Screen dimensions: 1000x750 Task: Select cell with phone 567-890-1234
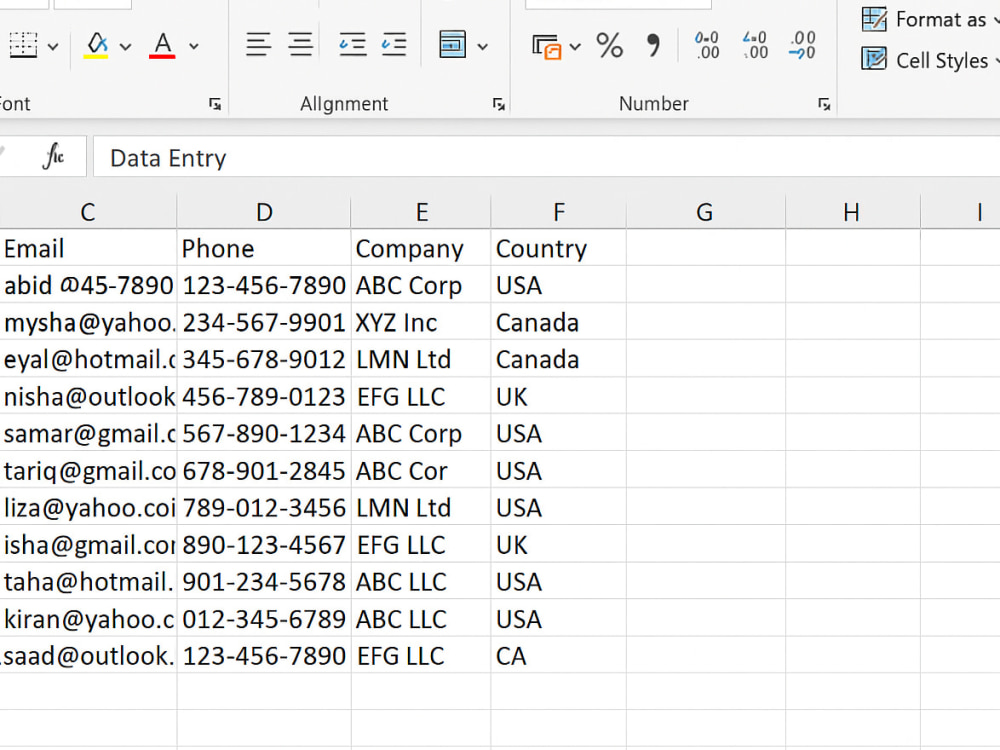pyautogui.click(x=264, y=433)
